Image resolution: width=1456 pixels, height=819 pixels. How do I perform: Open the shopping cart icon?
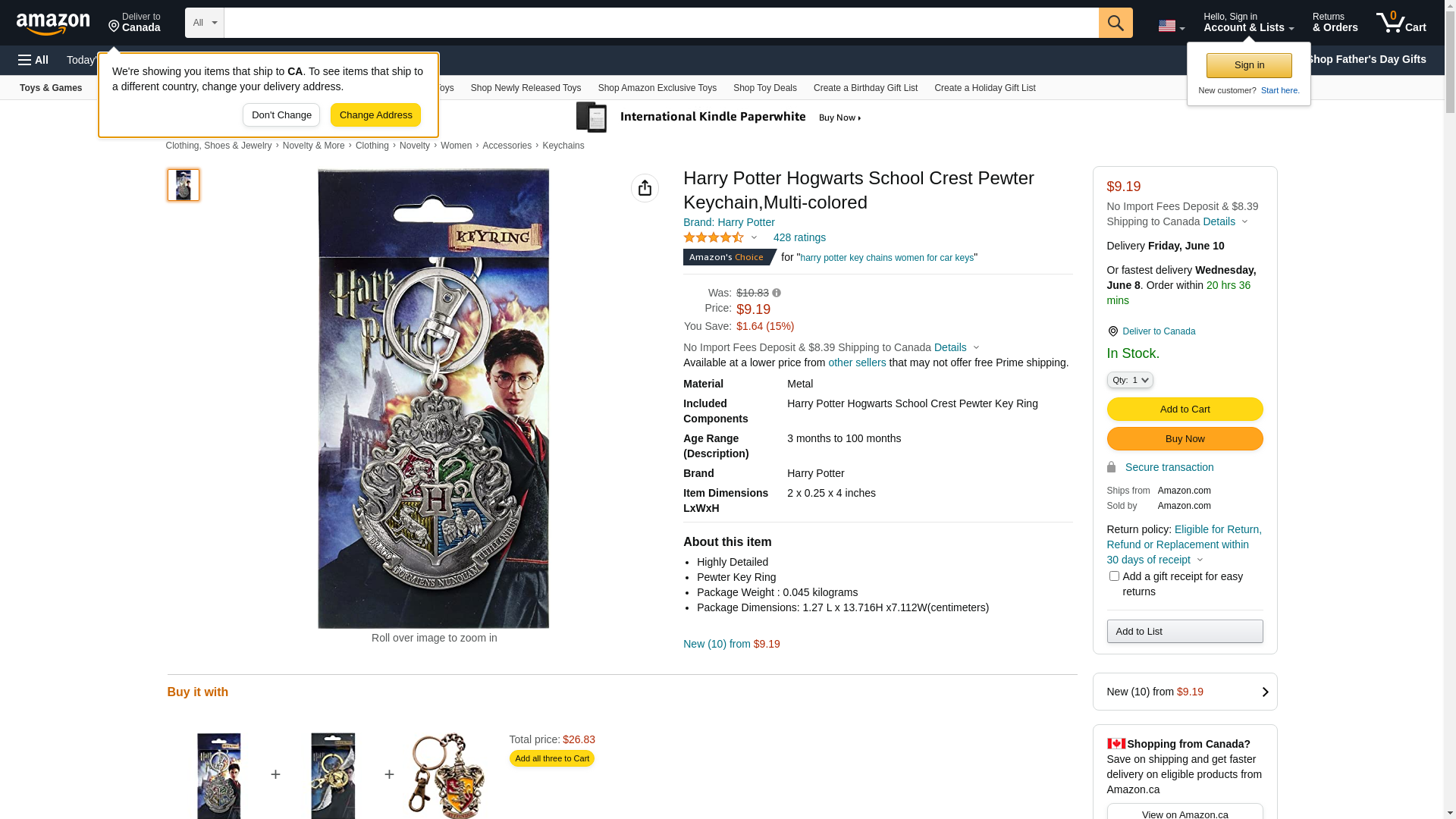[1401, 23]
